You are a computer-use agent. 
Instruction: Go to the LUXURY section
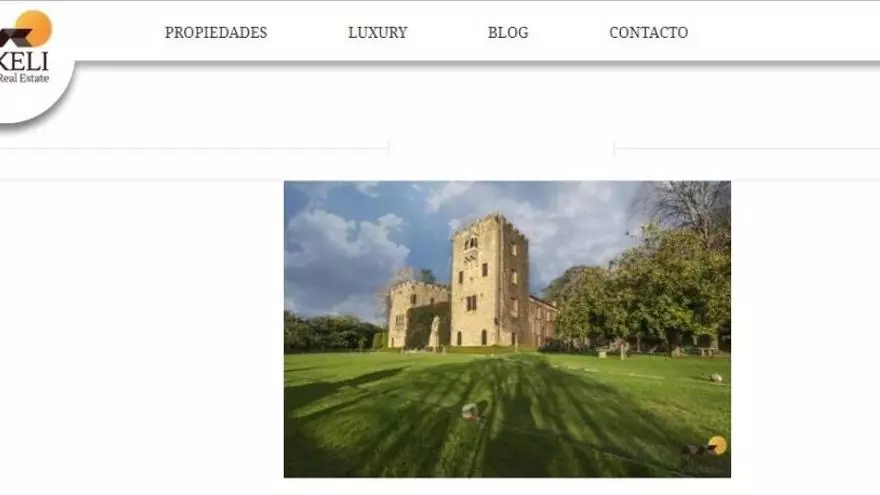coord(378,33)
